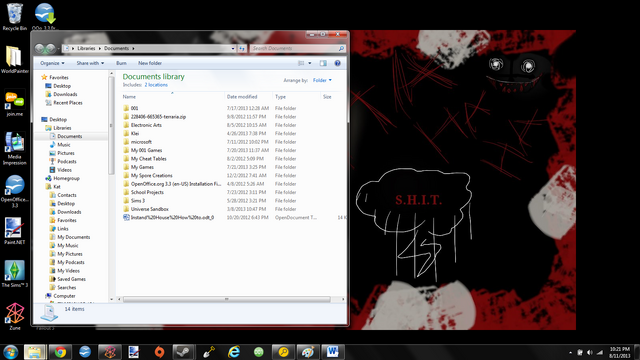Select the 001 folder

pyautogui.click(x=134, y=108)
